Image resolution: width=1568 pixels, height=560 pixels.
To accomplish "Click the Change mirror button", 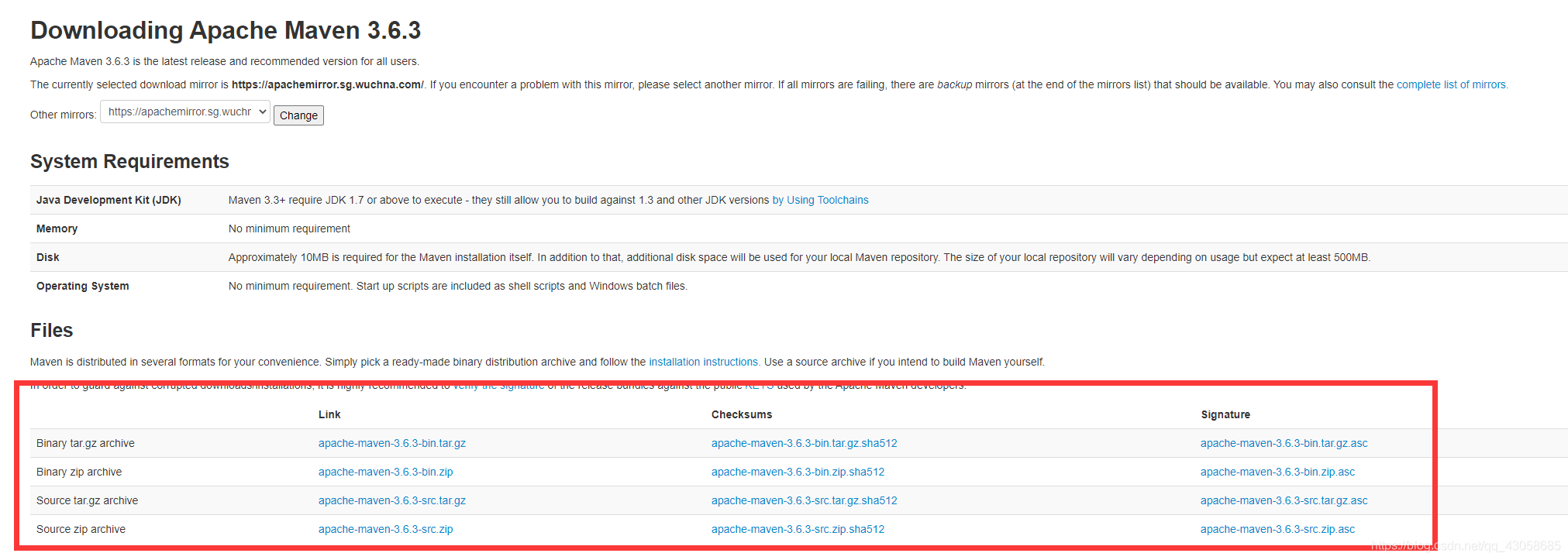I will coord(298,115).
